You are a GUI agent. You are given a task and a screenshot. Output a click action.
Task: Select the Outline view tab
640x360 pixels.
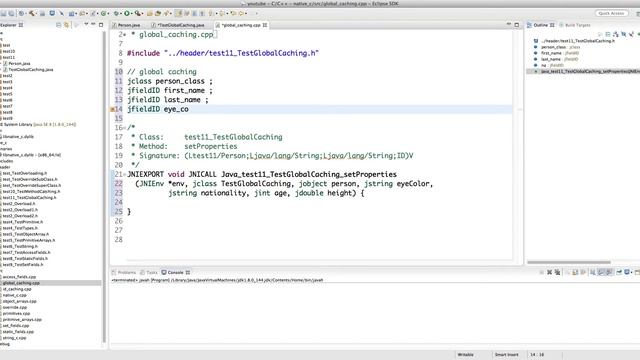(x=540, y=25)
